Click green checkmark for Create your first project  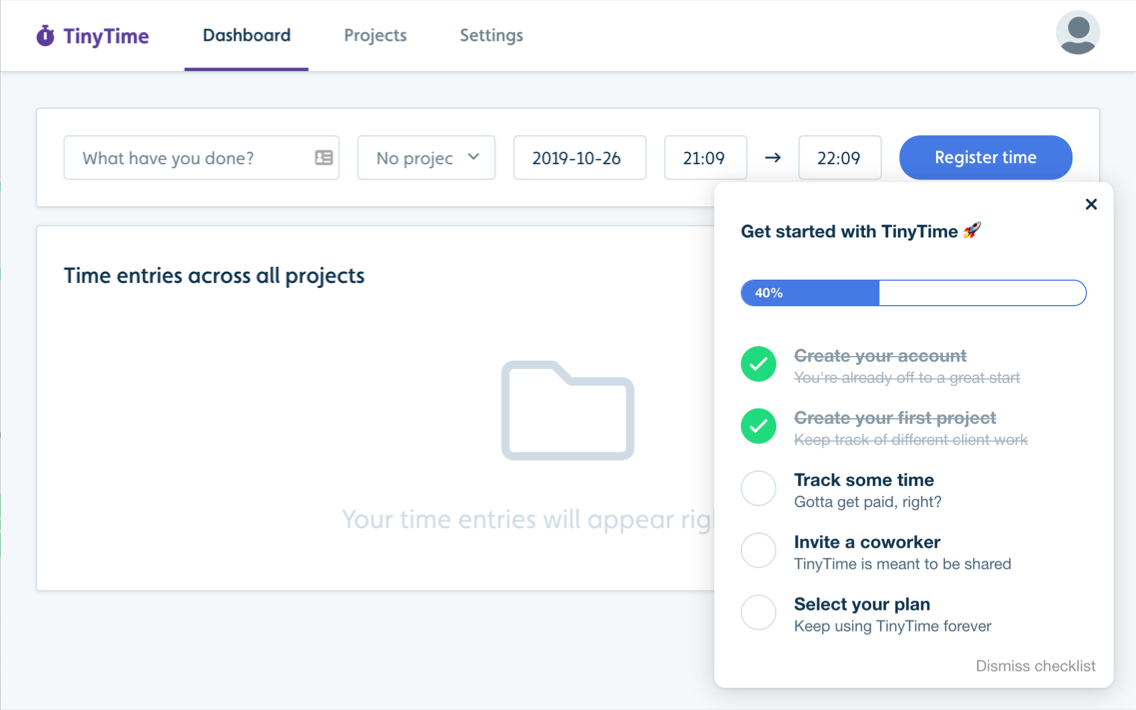tap(759, 426)
